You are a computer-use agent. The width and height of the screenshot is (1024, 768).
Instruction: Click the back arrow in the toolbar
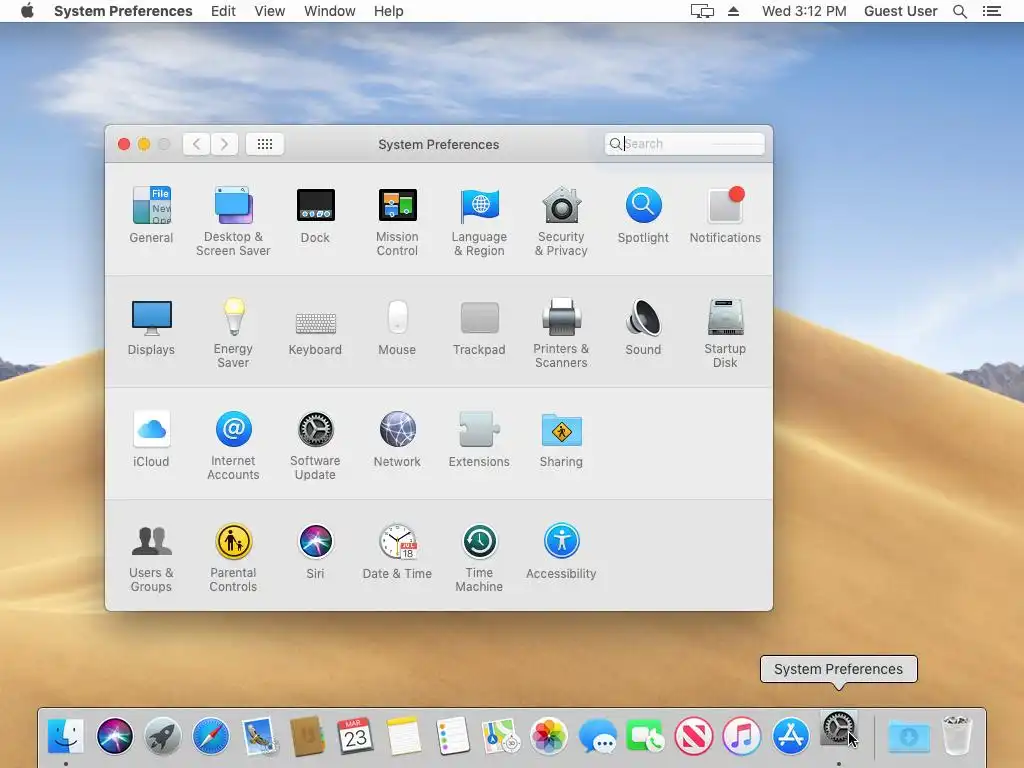click(196, 144)
